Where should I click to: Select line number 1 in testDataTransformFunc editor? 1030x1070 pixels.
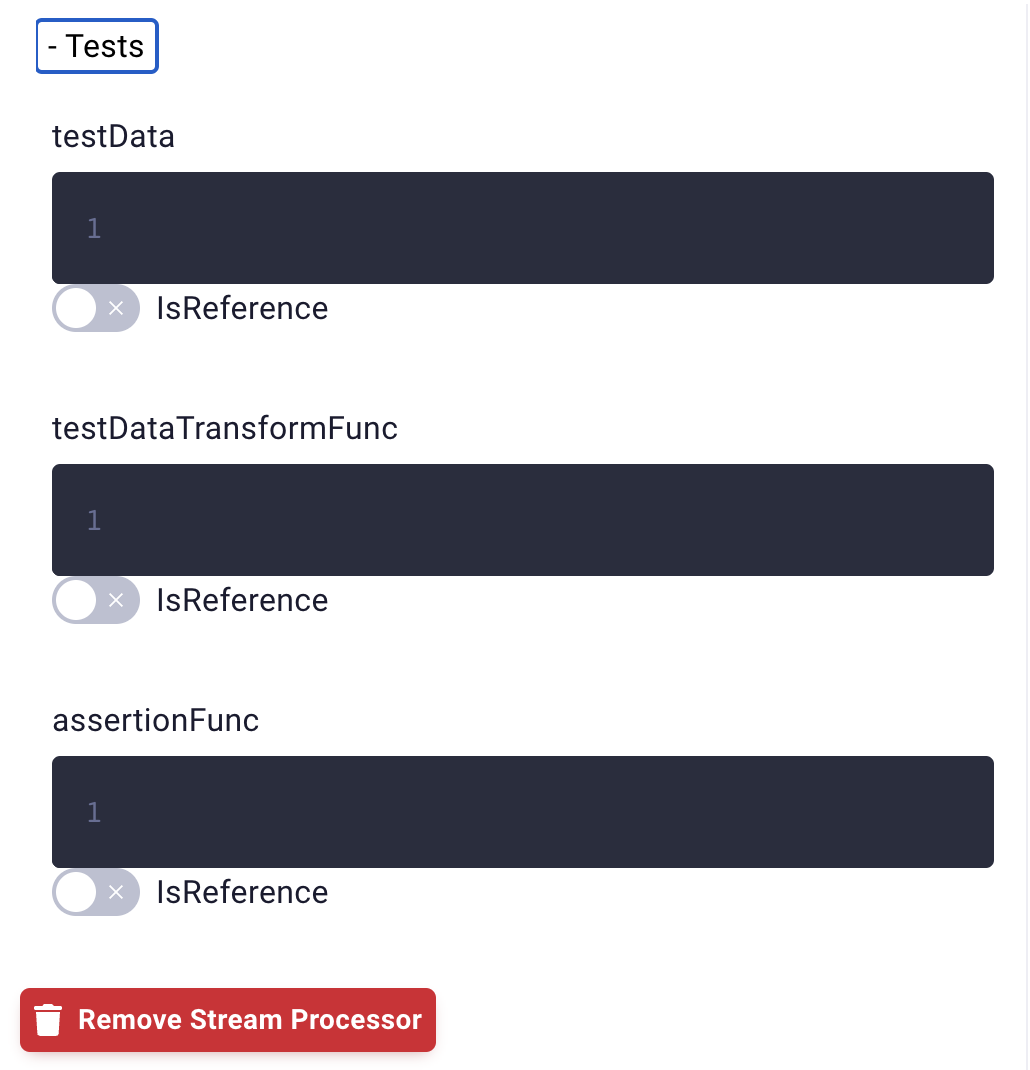click(x=94, y=520)
